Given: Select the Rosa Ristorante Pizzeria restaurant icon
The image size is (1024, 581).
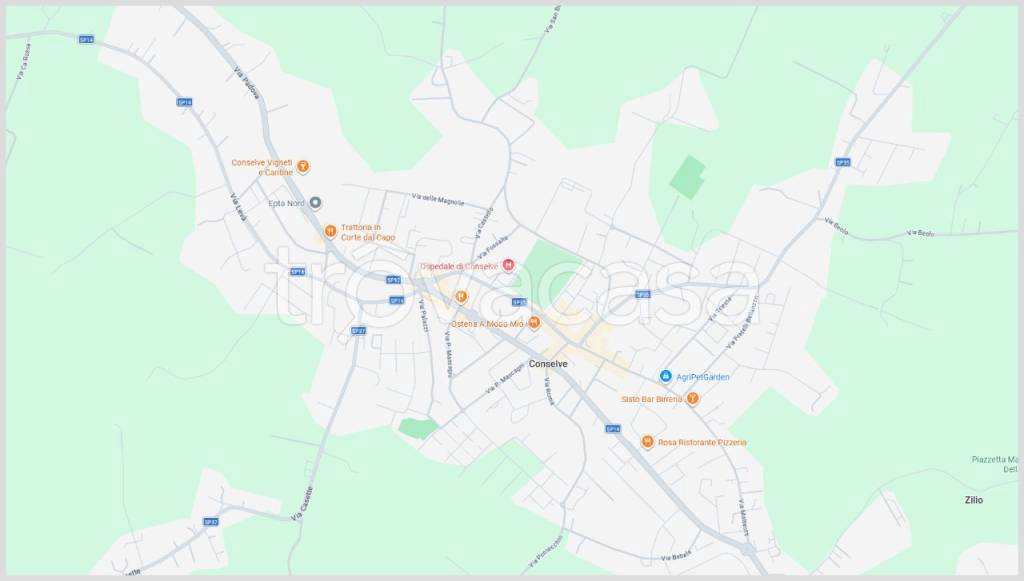Looking at the screenshot, I should click(x=647, y=441).
